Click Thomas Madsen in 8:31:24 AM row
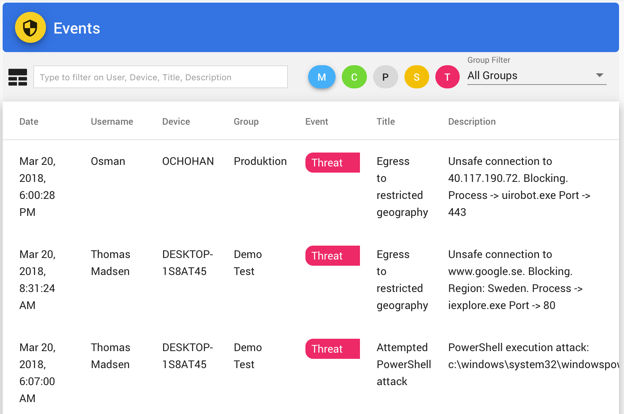 point(110,263)
